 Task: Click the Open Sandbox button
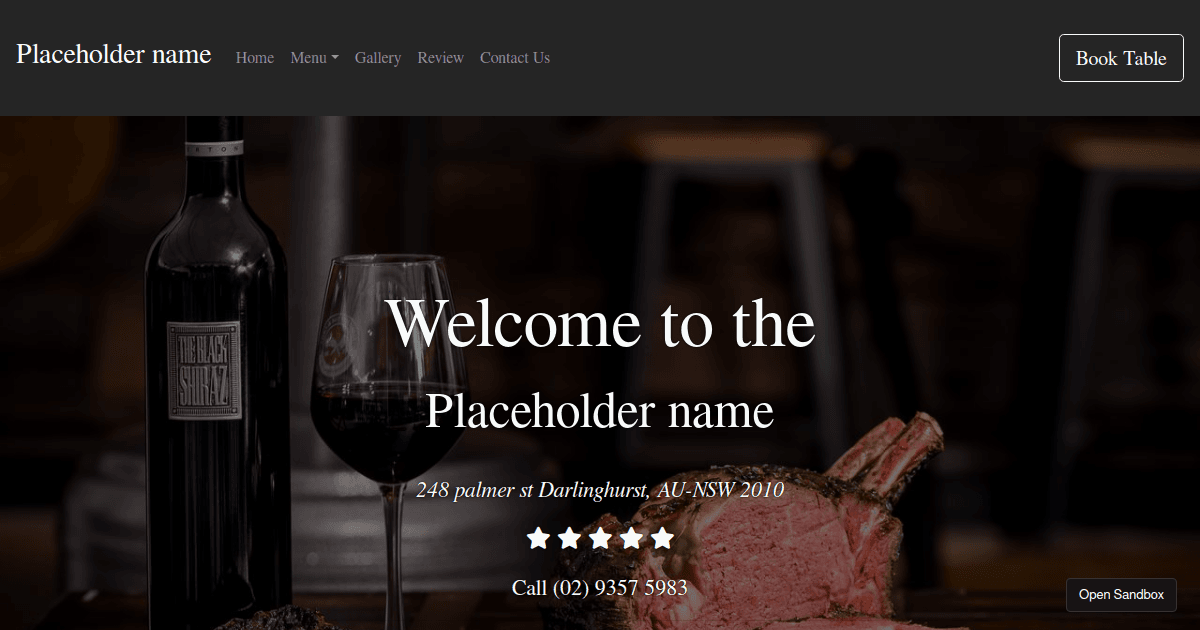(x=1121, y=594)
